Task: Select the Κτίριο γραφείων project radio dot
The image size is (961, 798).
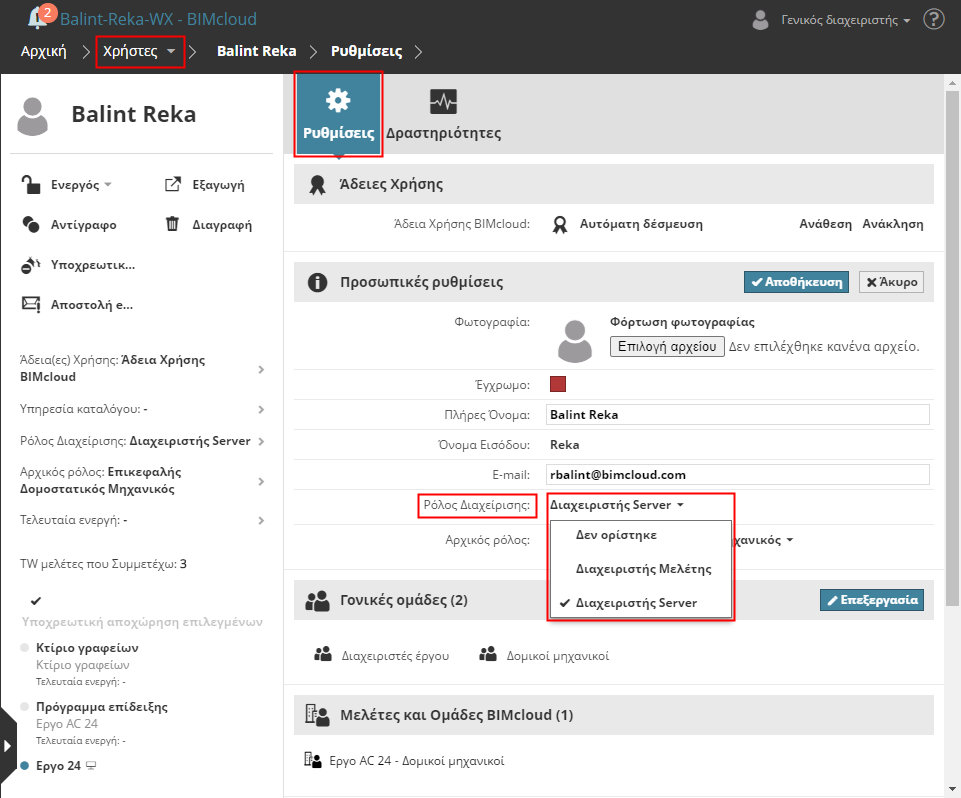Action: (x=25, y=647)
